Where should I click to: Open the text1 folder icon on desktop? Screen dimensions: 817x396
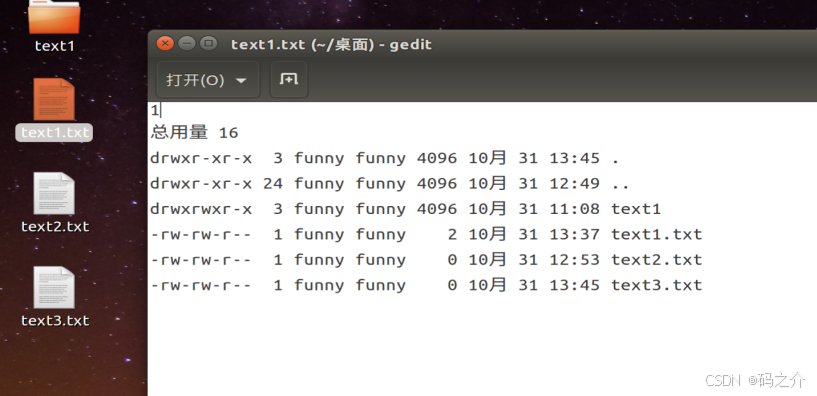(54, 17)
